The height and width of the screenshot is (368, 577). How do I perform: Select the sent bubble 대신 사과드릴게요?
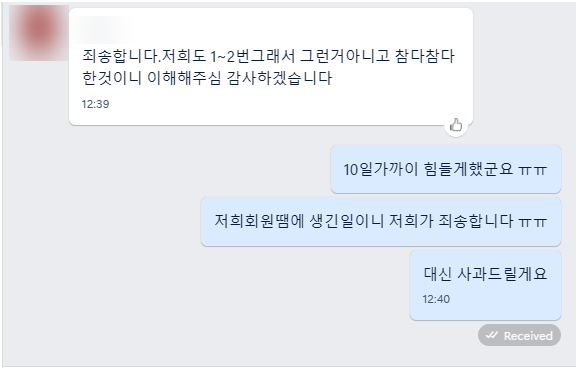point(485,285)
